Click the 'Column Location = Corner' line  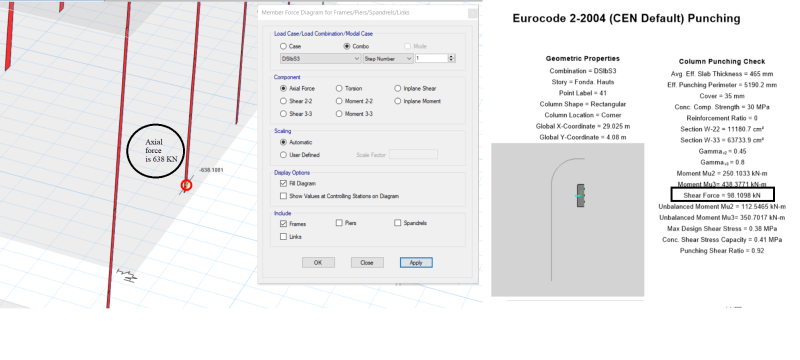[x=583, y=116]
